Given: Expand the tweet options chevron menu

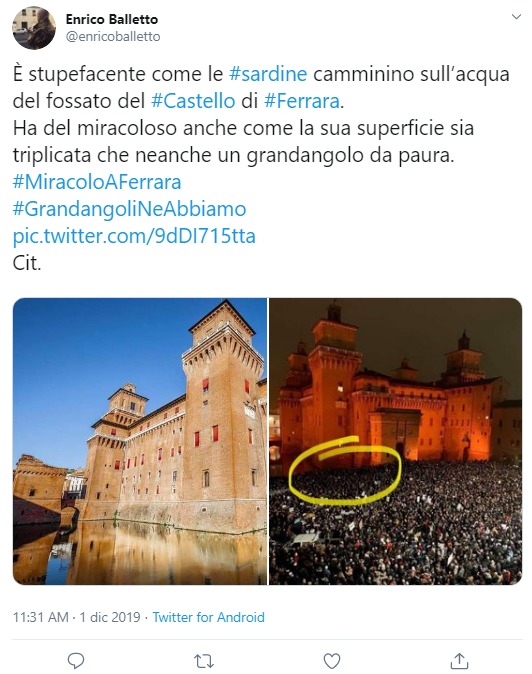Looking at the screenshot, I should pyautogui.click(x=517, y=17).
